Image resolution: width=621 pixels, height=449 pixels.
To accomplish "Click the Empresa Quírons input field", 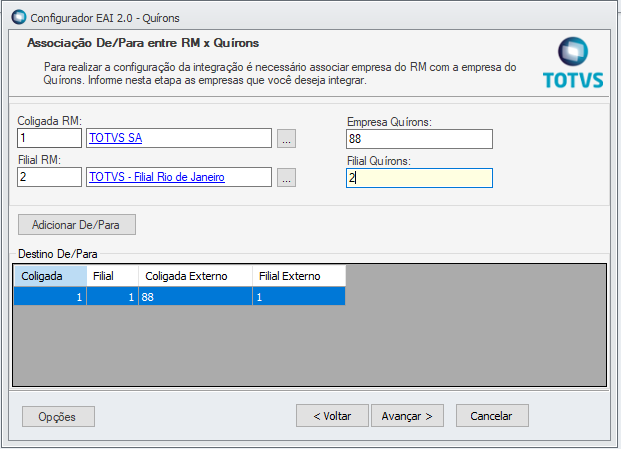I will pyautogui.click(x=419, y=139).
